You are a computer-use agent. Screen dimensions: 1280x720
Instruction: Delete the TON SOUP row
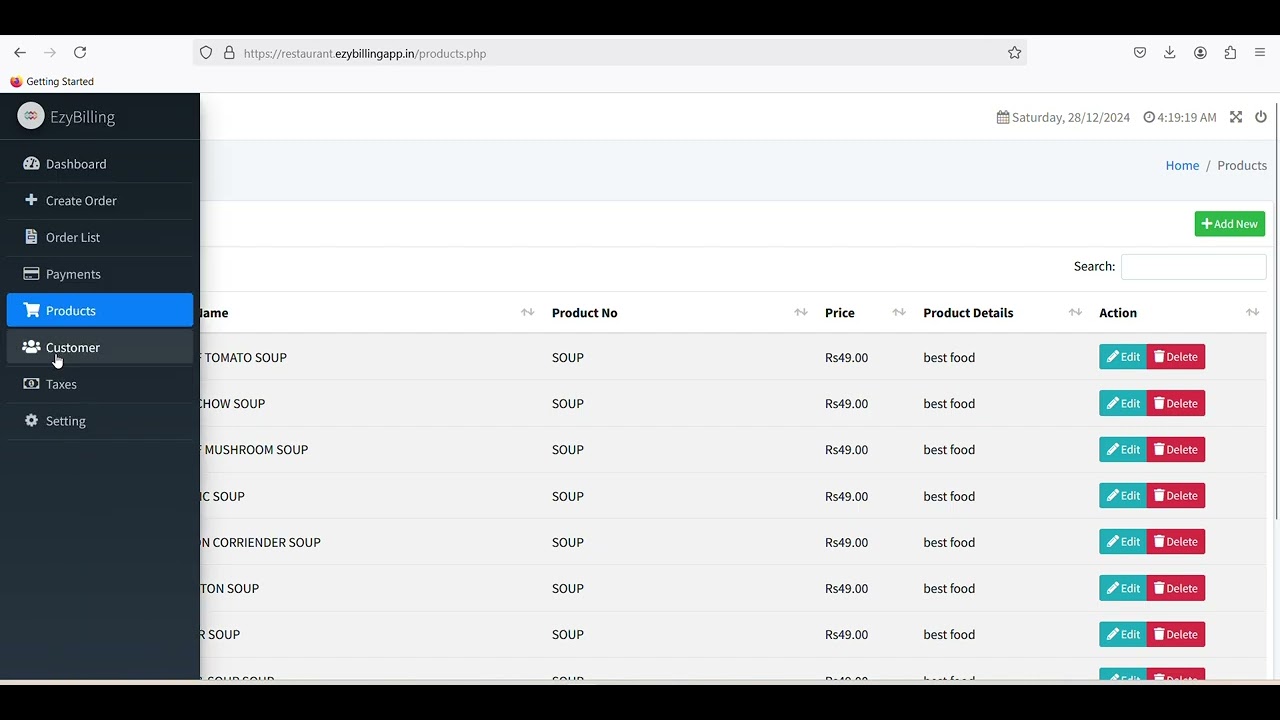(x=1176, y=588)
